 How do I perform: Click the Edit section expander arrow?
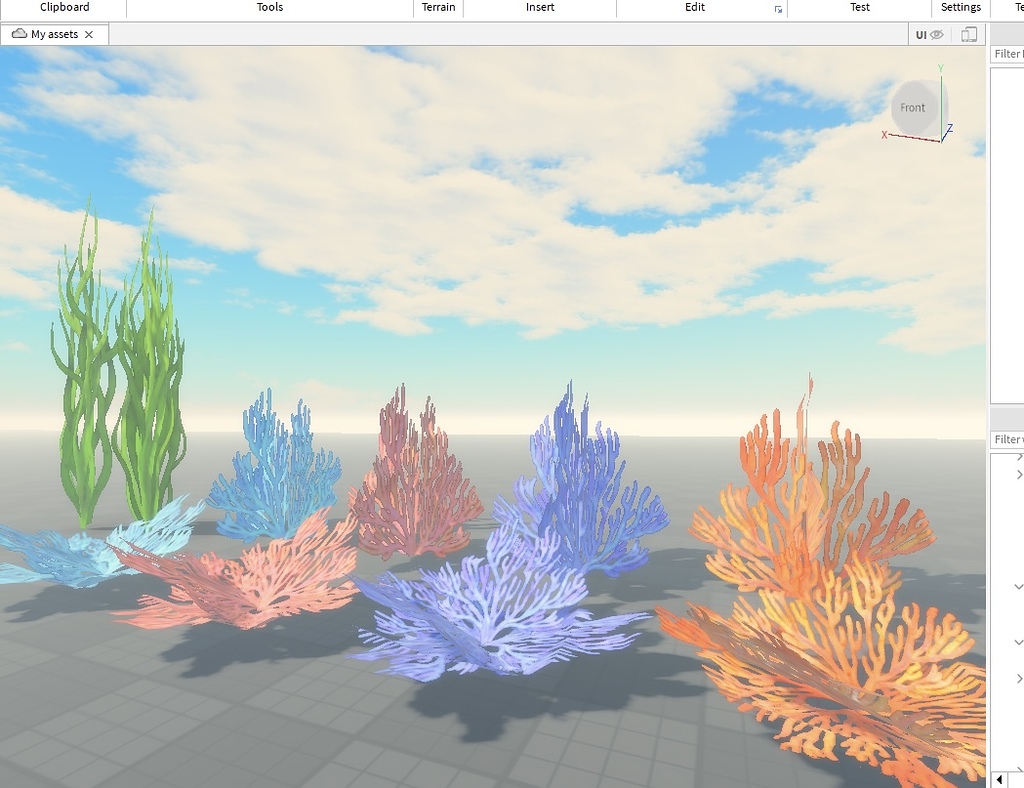coord(777,11)
